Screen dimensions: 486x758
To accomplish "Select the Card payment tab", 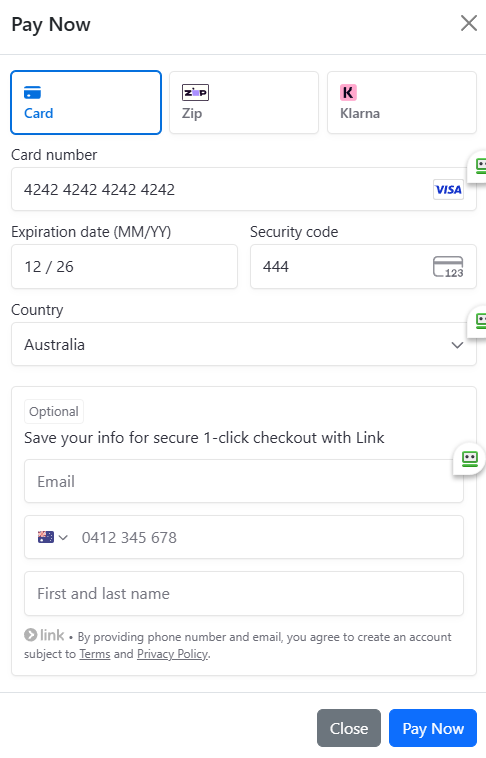I will point(86,102).
